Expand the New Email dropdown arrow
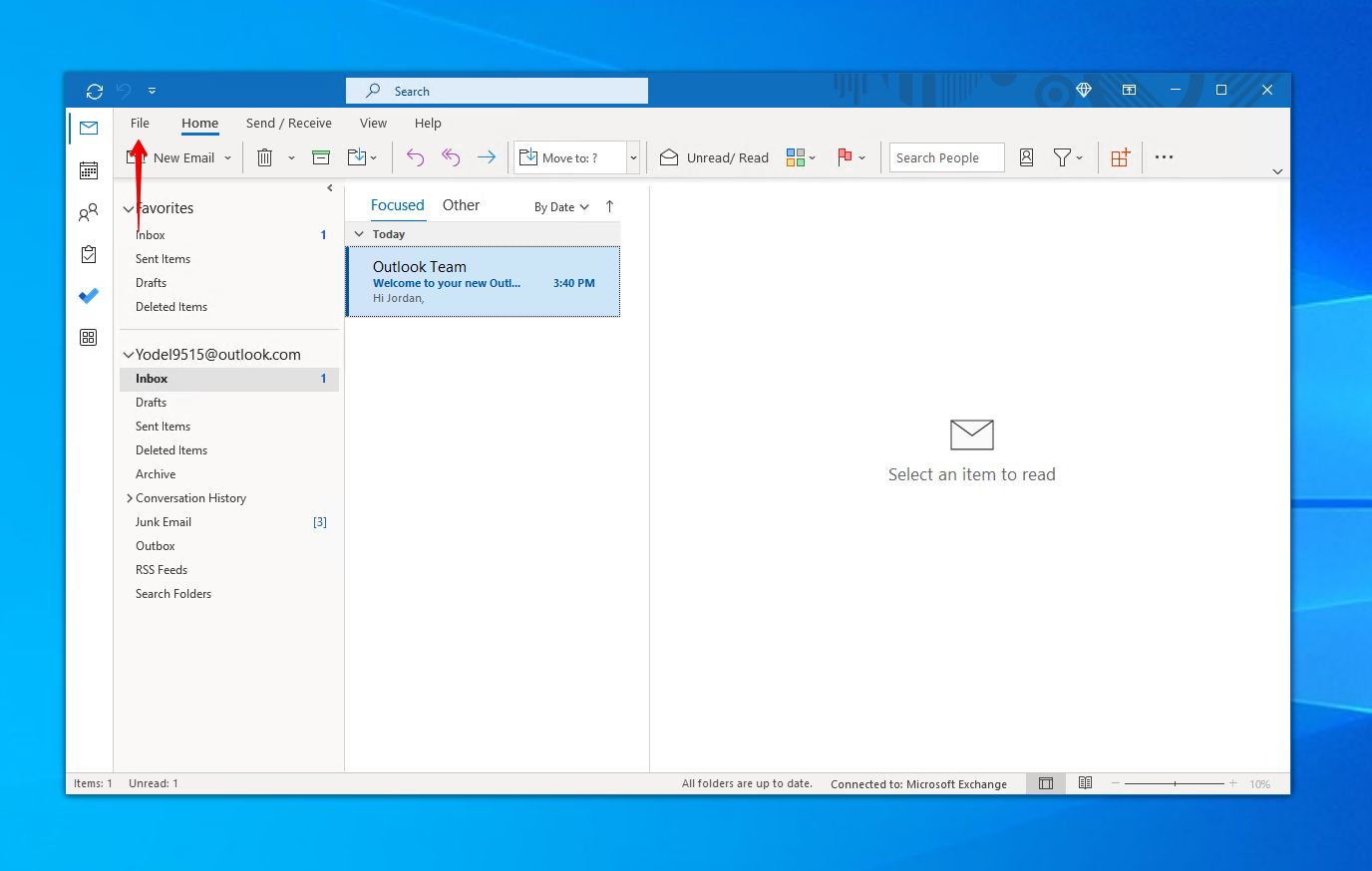1372x871 pixels. coord(227,157)
